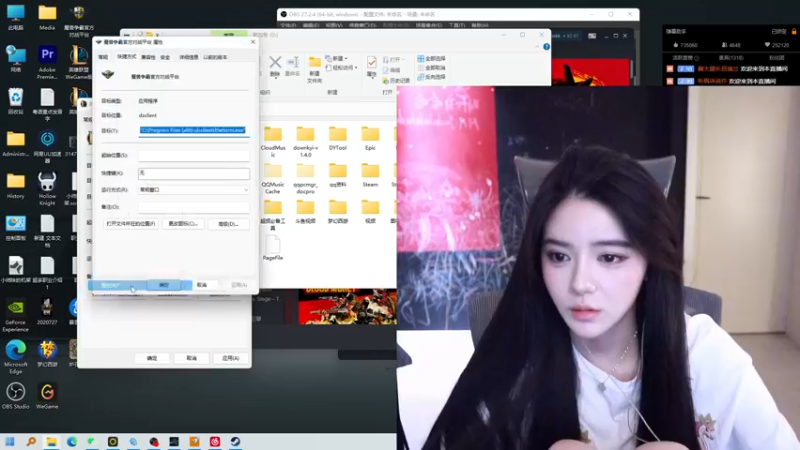Click the Shortcut Key (快捷键) field
800x450 pixels.
tap(194, 173)
